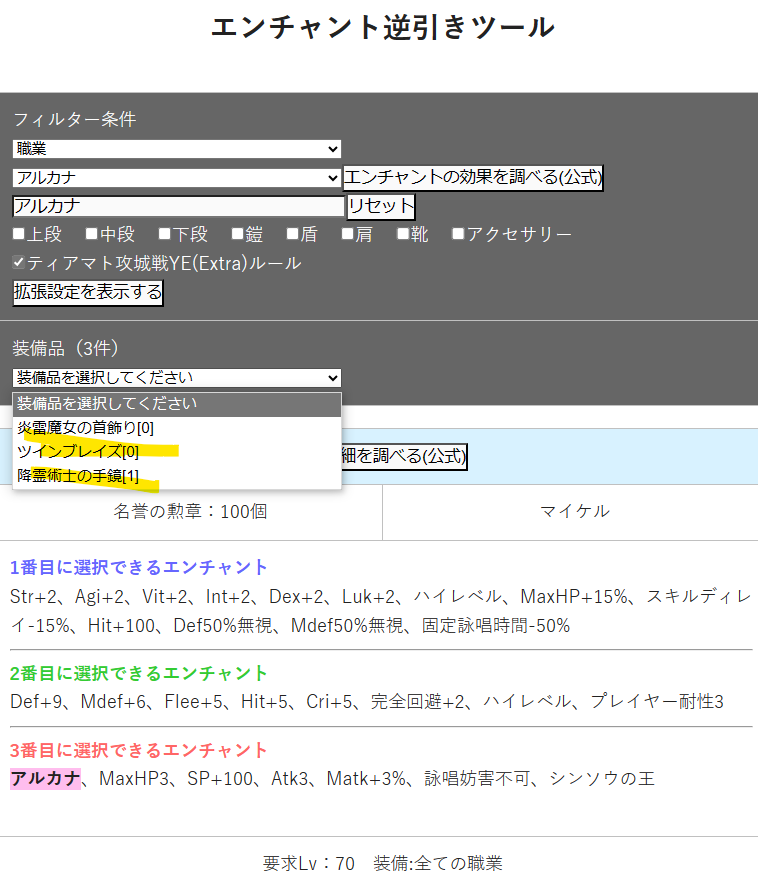
Task: Select 炎雷魔女の首飾り[0] from the list
Action: pyautogui.click(x=86, y=428)
